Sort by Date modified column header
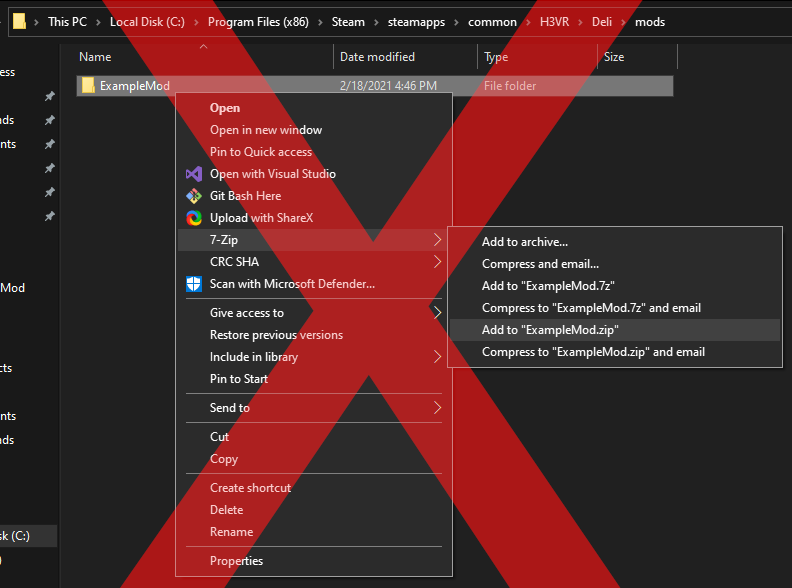The image size is (792, 588). click(x=377, y=57)
